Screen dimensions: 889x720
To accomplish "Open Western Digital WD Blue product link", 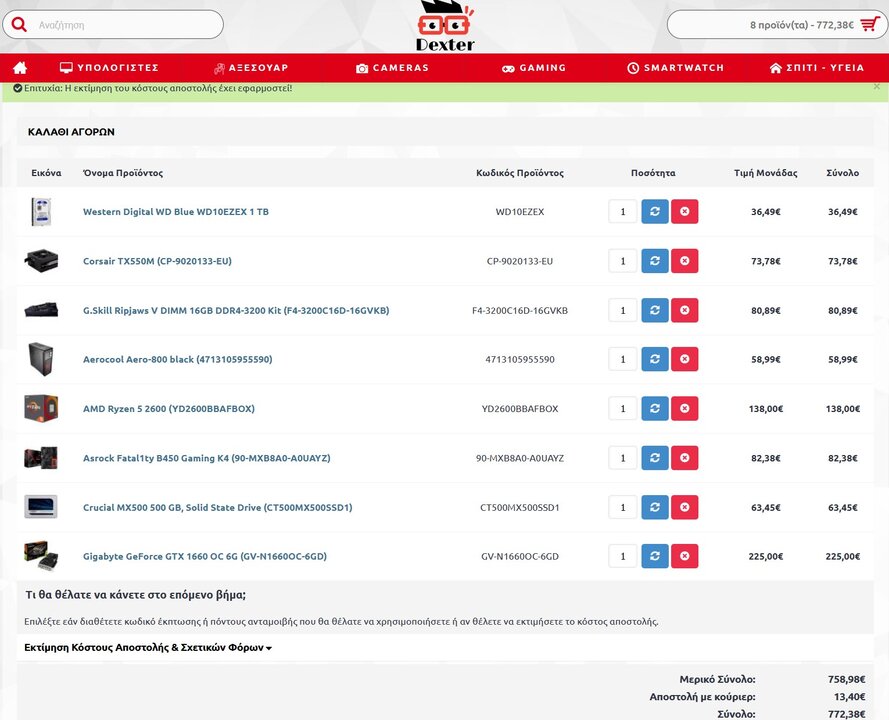I will click(x=176, y=211).
